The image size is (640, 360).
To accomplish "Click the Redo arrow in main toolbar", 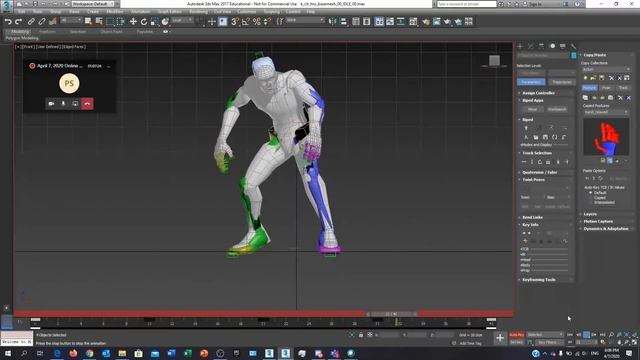I will click(18, 22).
